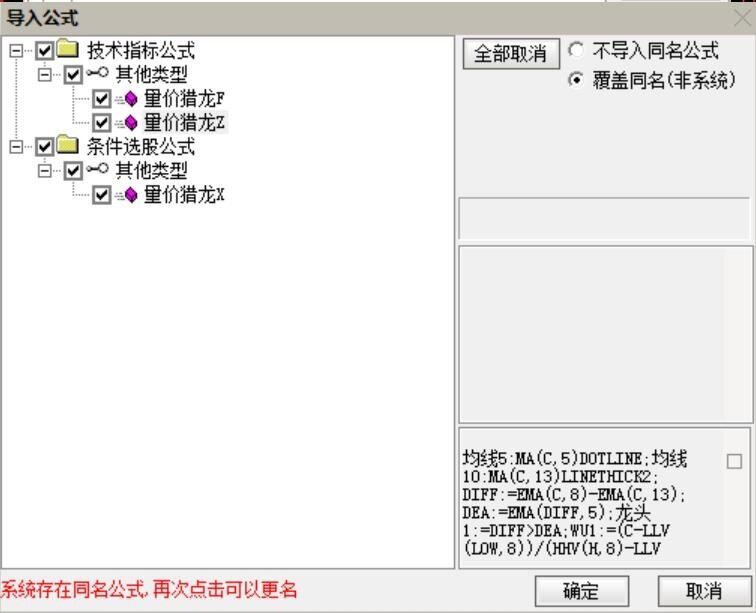The image size is (756, 613).
Task: Confirm import with 确定 button
Action: tap(582, 590)
